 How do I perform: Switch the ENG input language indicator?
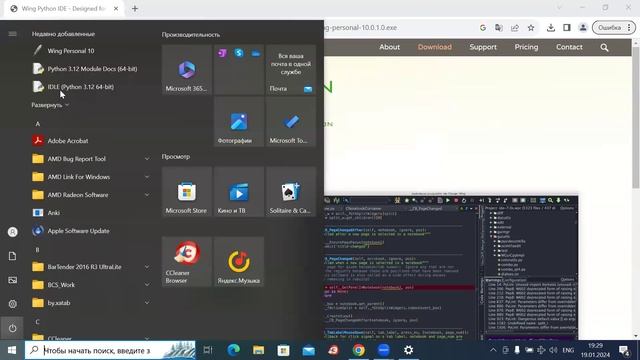pos(568,350)
